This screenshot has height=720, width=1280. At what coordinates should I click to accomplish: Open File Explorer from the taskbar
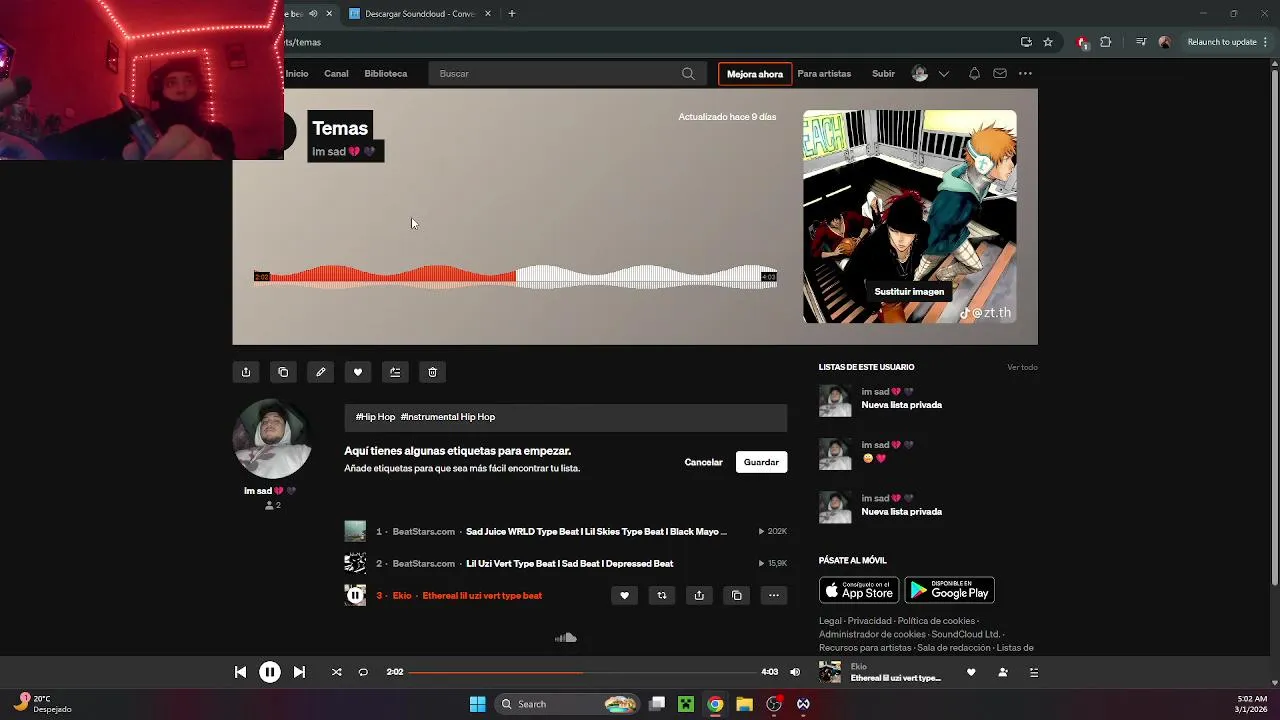pyautogui.click(x=744, y=704)
